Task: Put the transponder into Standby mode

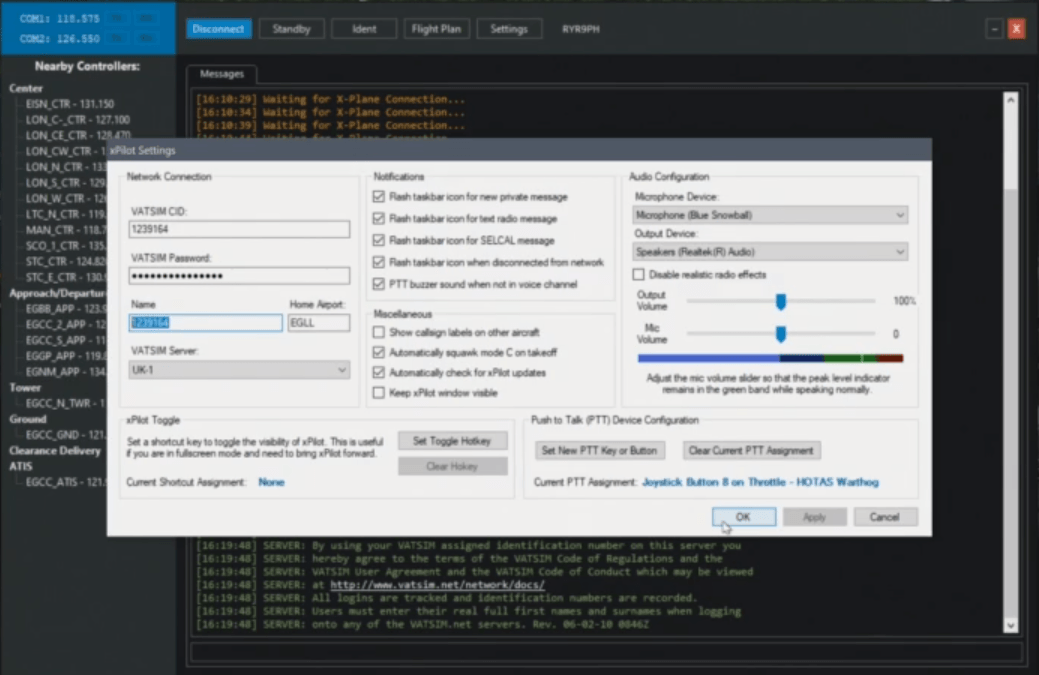Action: (x=291, y=28)
